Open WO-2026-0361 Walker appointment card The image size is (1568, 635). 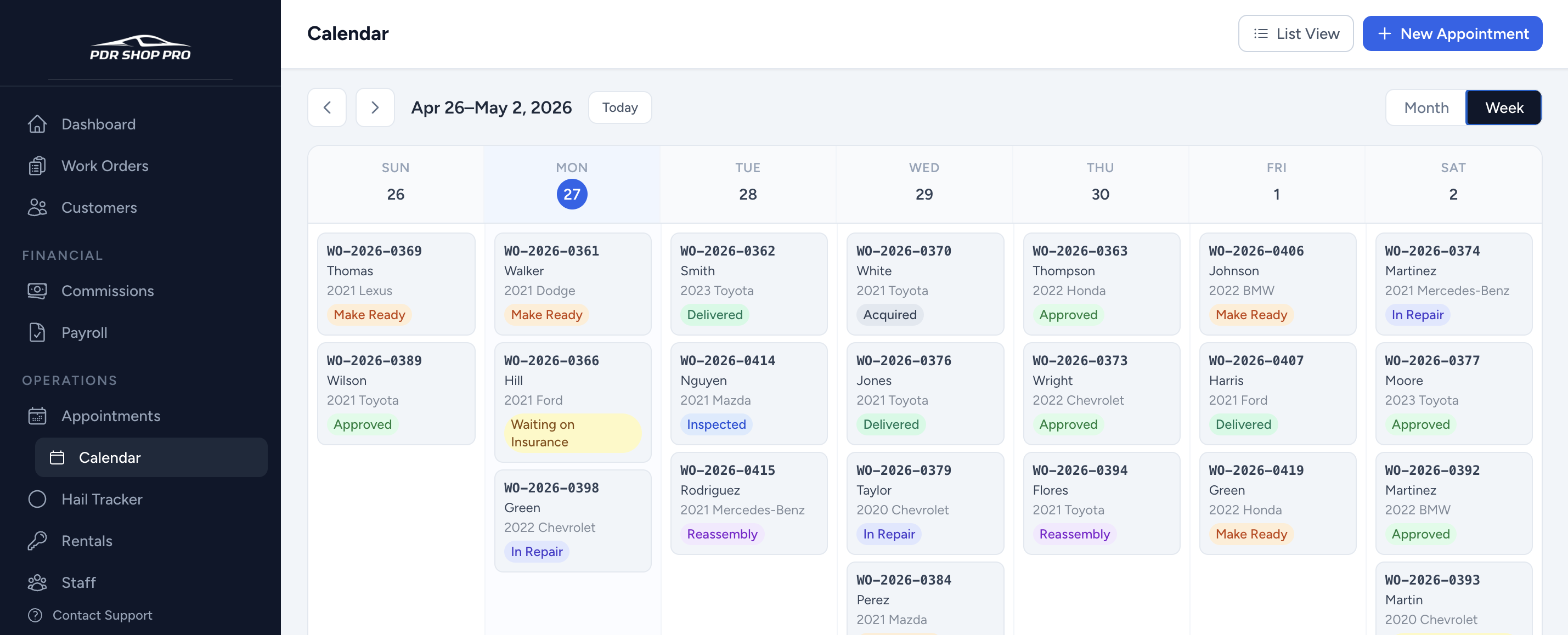point(573,284)
